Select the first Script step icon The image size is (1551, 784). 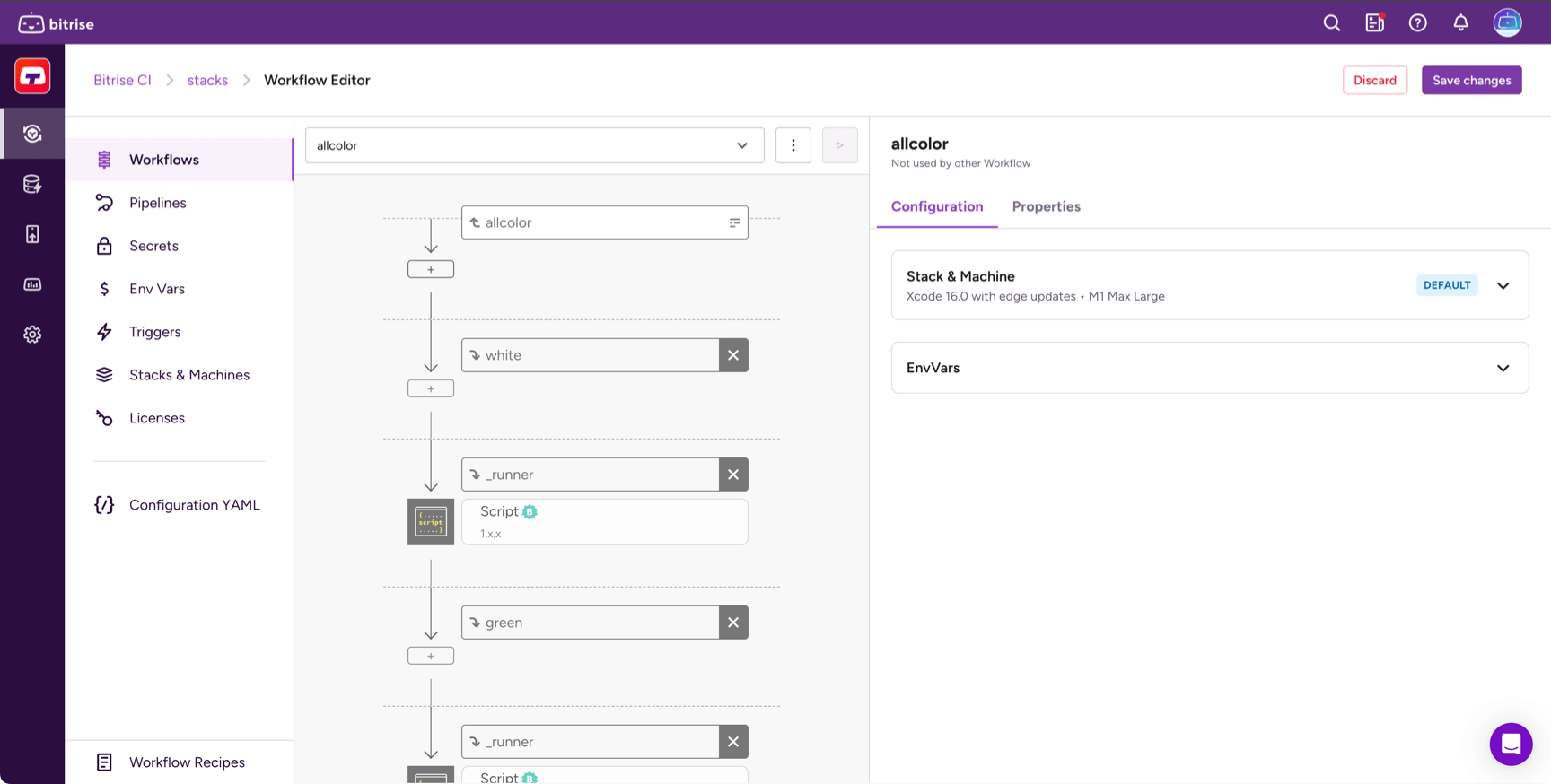(x=431, y=522)
